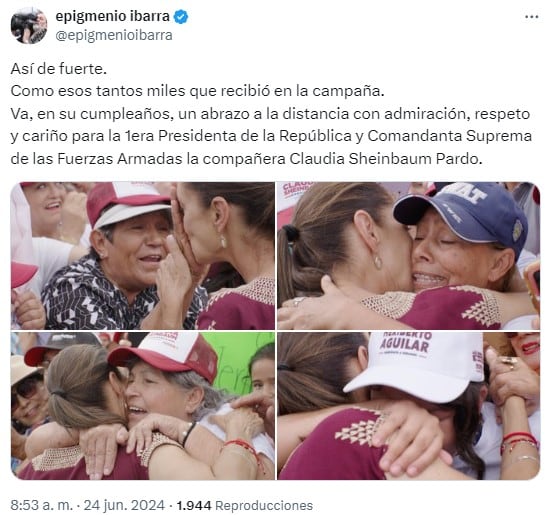Open top-left photo with maroon-white cap
This screenshot has height=515, width=545.
[143, 255]
